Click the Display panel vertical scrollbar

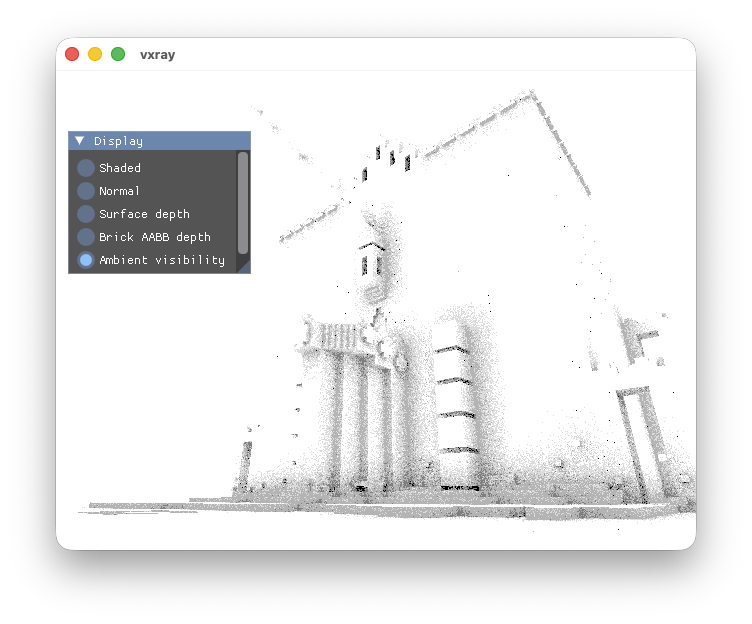click(243, 202)
